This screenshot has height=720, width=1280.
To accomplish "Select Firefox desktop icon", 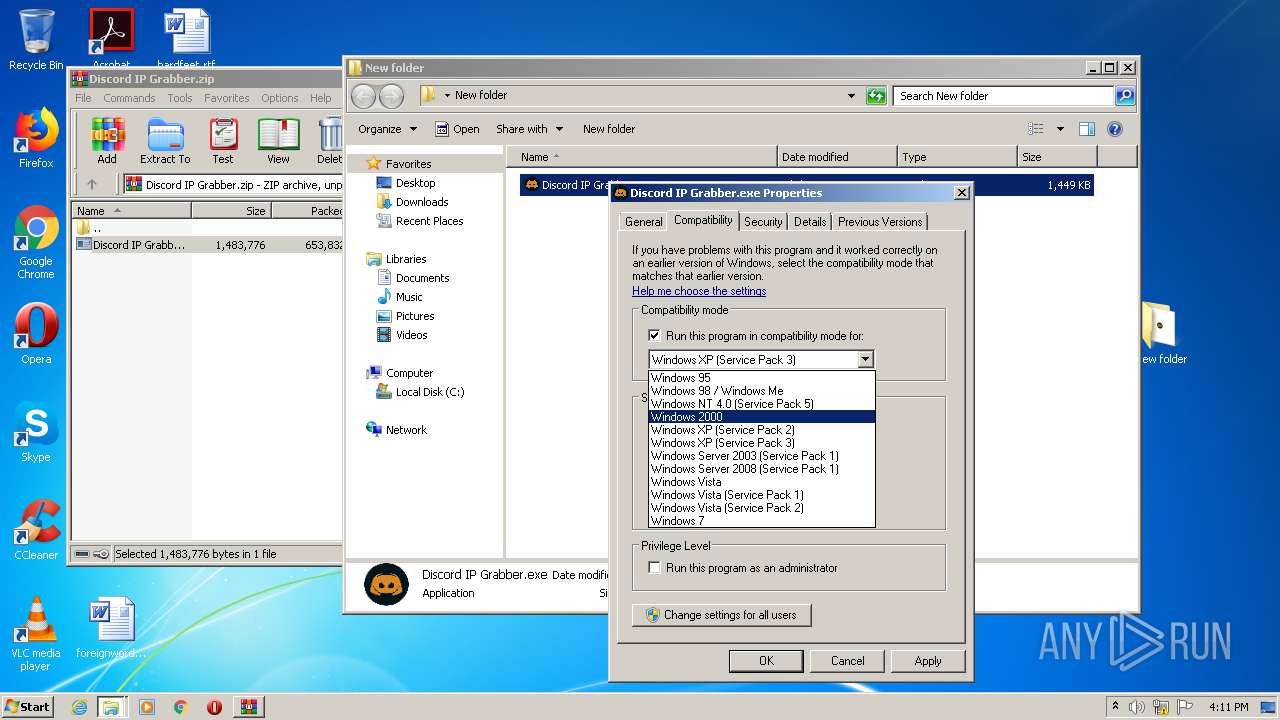I will click(36, 138).
